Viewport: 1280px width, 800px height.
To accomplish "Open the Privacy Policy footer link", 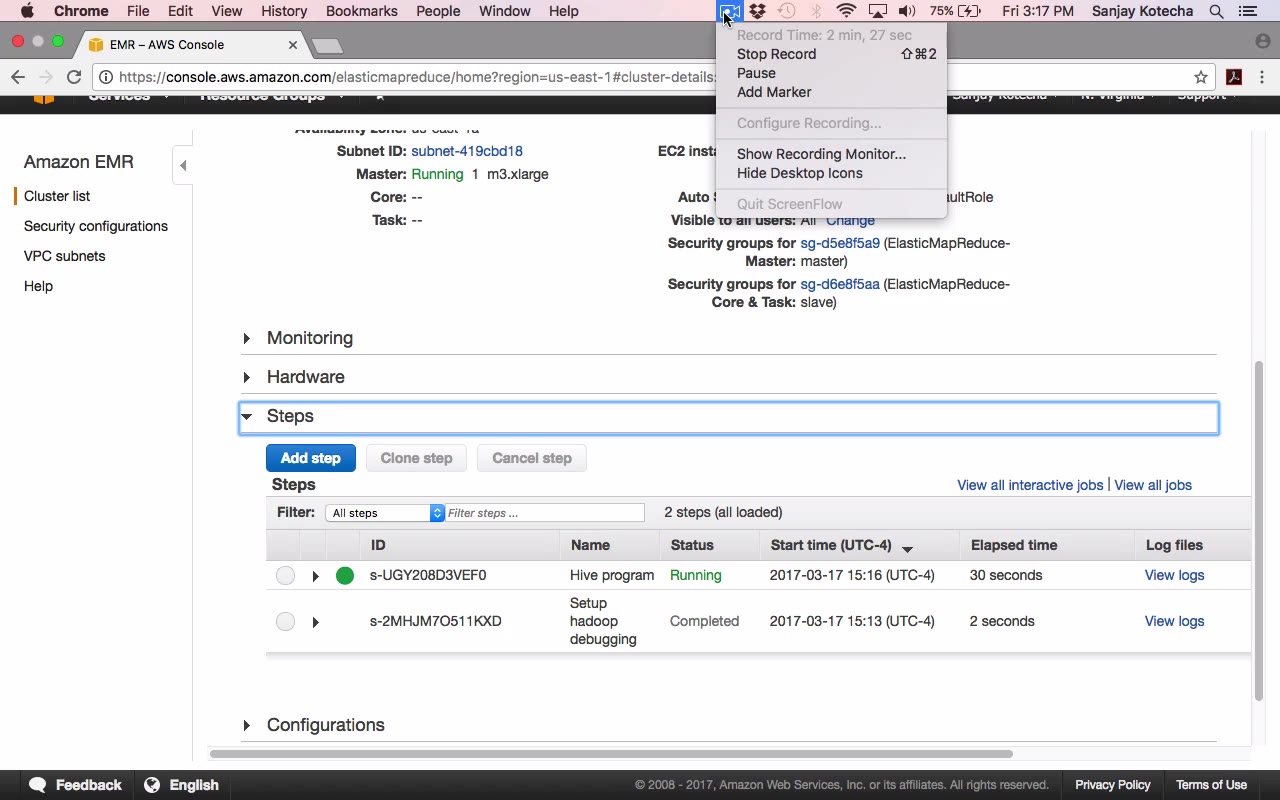I will pyautogui.click(x=1113, y=785).
